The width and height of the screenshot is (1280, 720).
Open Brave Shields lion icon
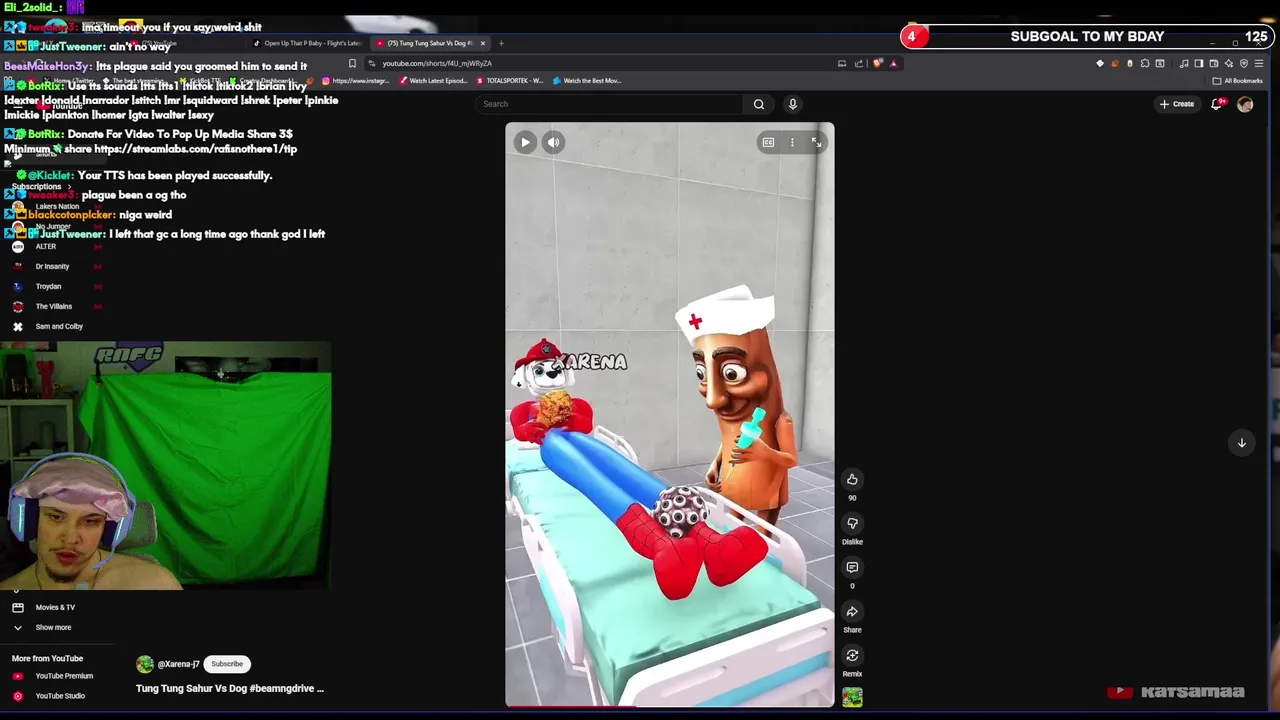(x=878, y=63)
